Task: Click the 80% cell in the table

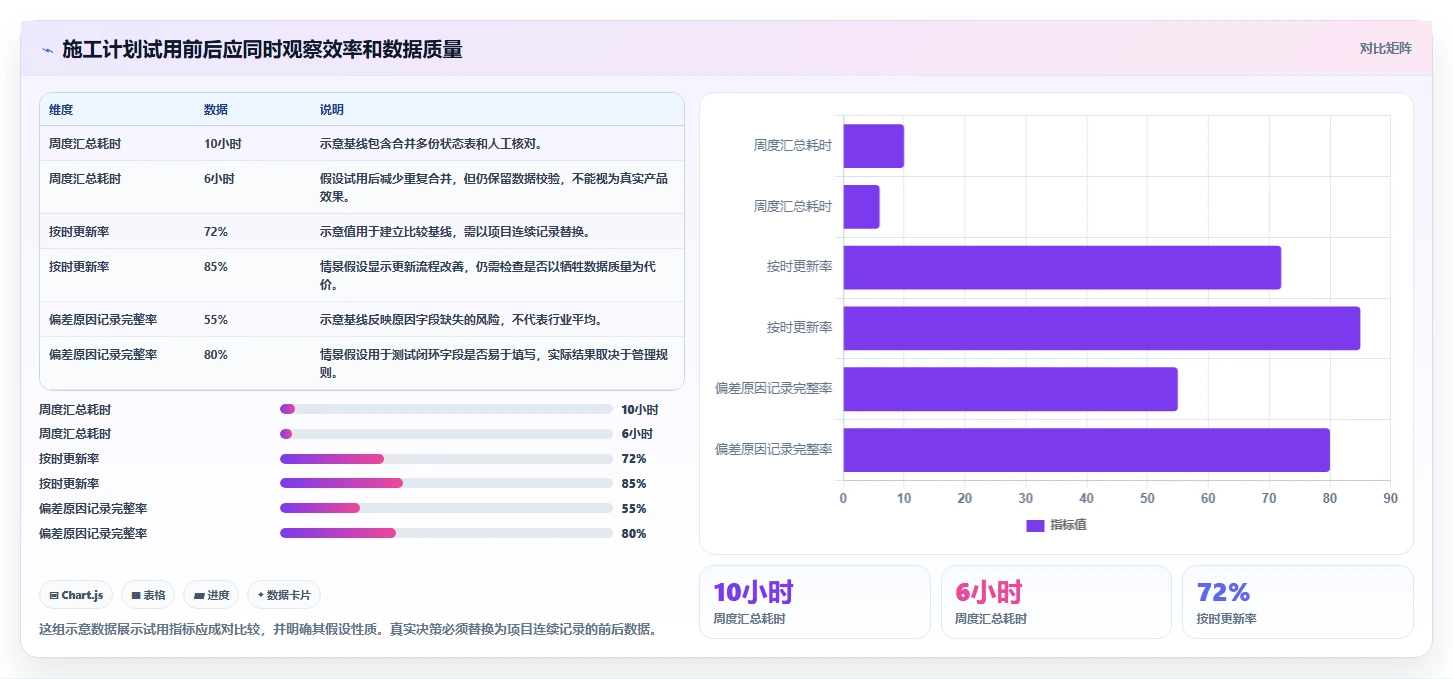Action: (x=216, y=354)
